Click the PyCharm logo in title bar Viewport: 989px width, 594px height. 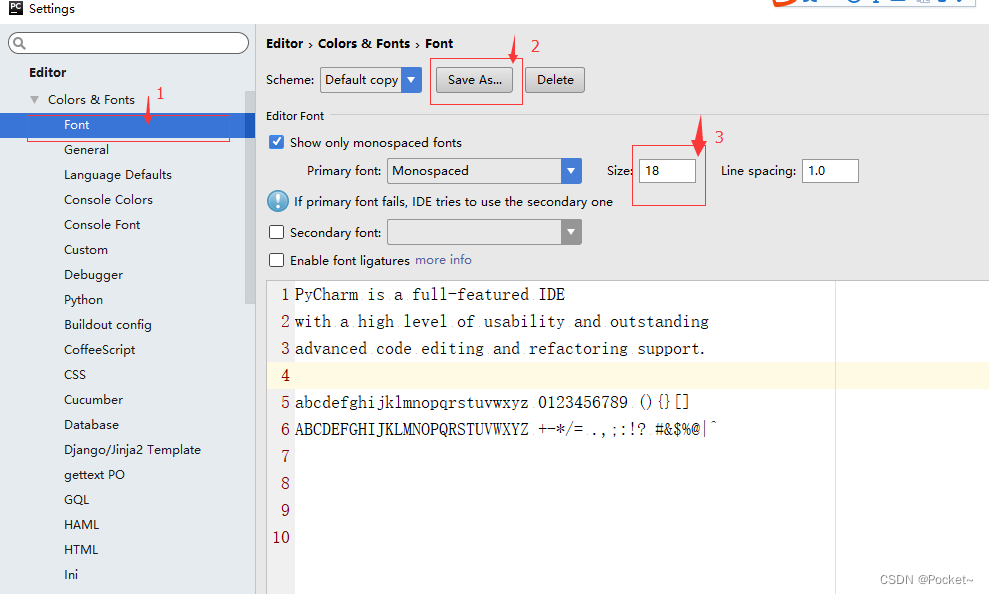pos(16,8)
